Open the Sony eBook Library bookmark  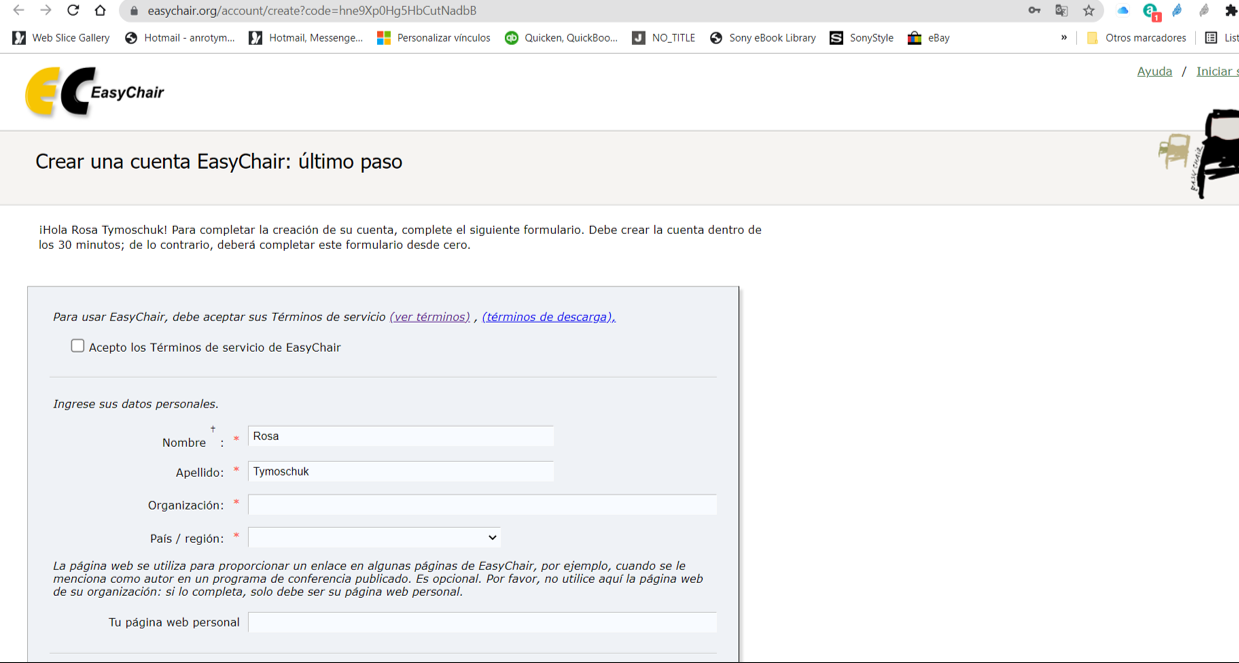click(x=763, y=38)
